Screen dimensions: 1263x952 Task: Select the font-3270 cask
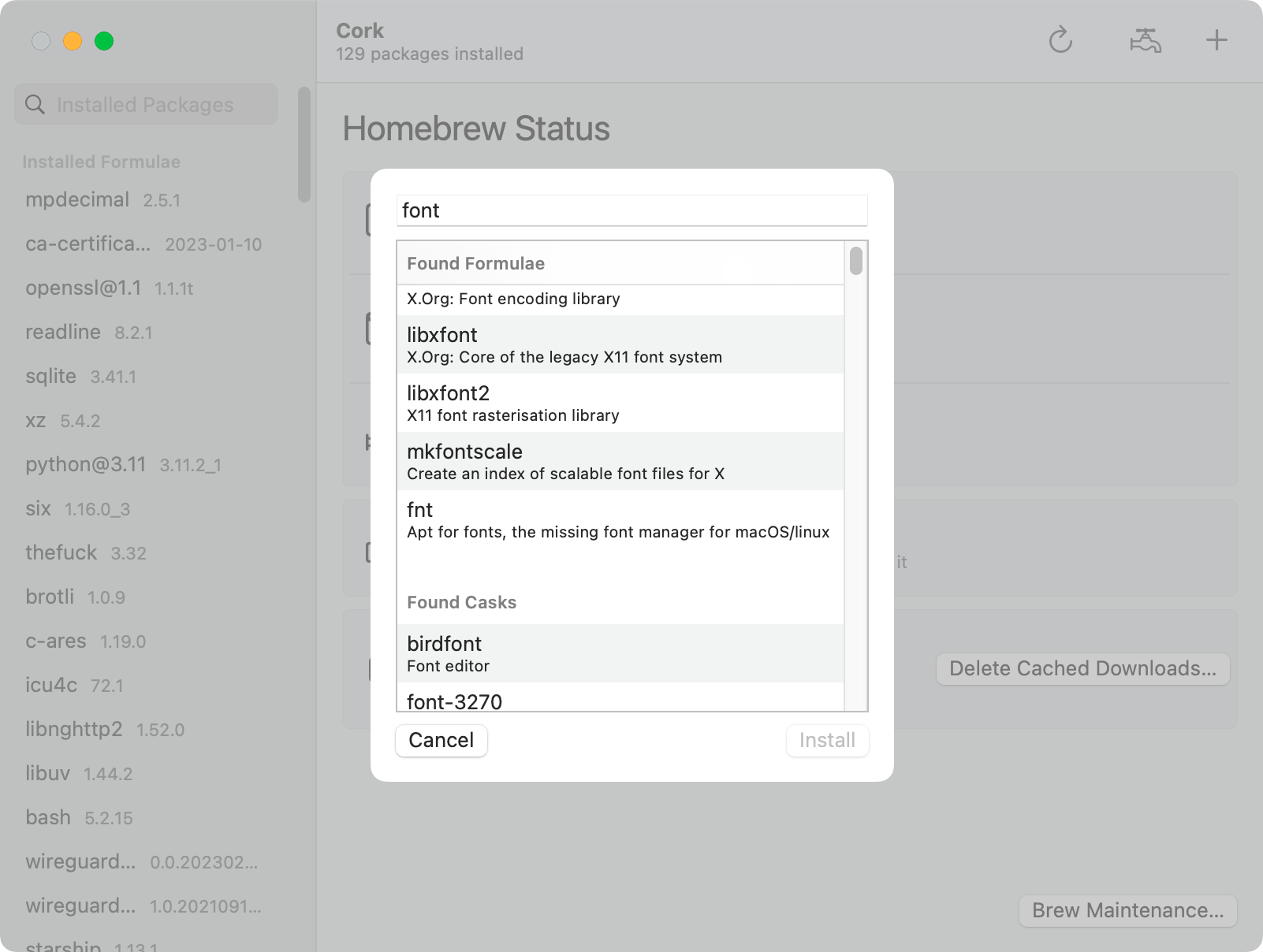(x=552, y=701)
